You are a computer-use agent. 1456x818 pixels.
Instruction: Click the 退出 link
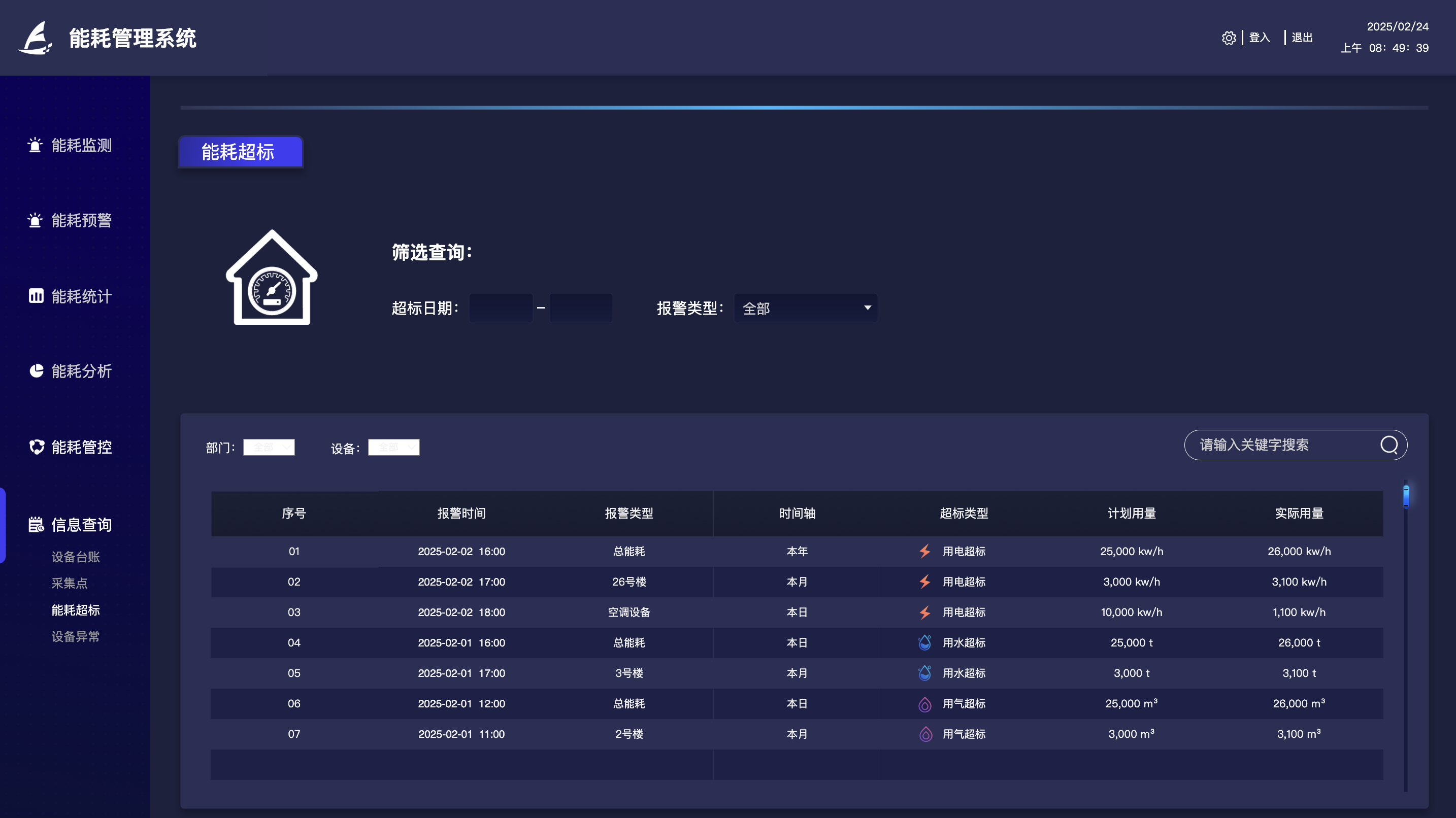click(1302, 38)
